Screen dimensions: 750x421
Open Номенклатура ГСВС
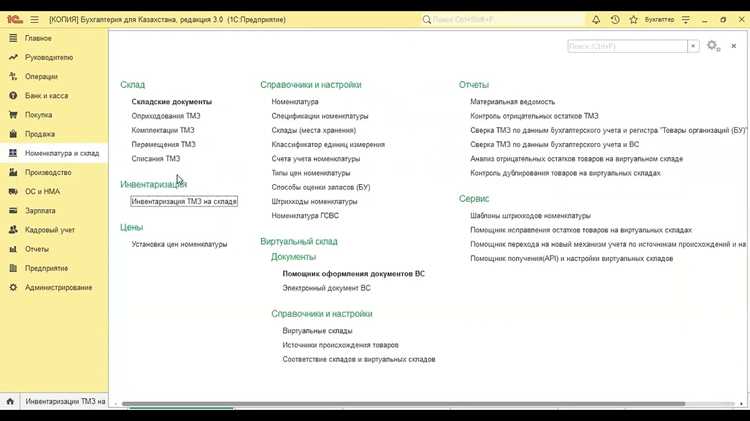pos(305,215)
